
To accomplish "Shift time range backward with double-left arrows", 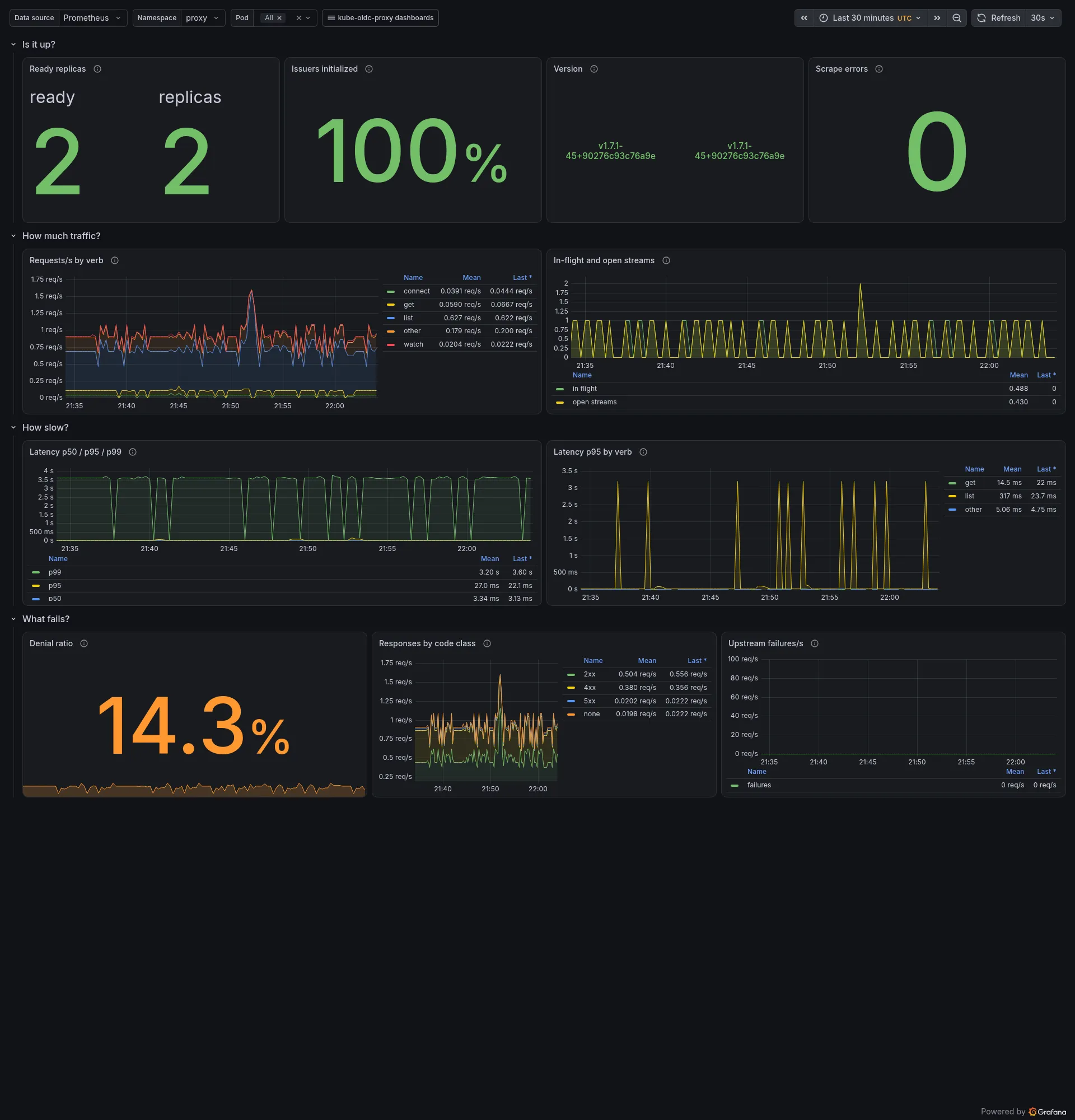I will [803, 18].
